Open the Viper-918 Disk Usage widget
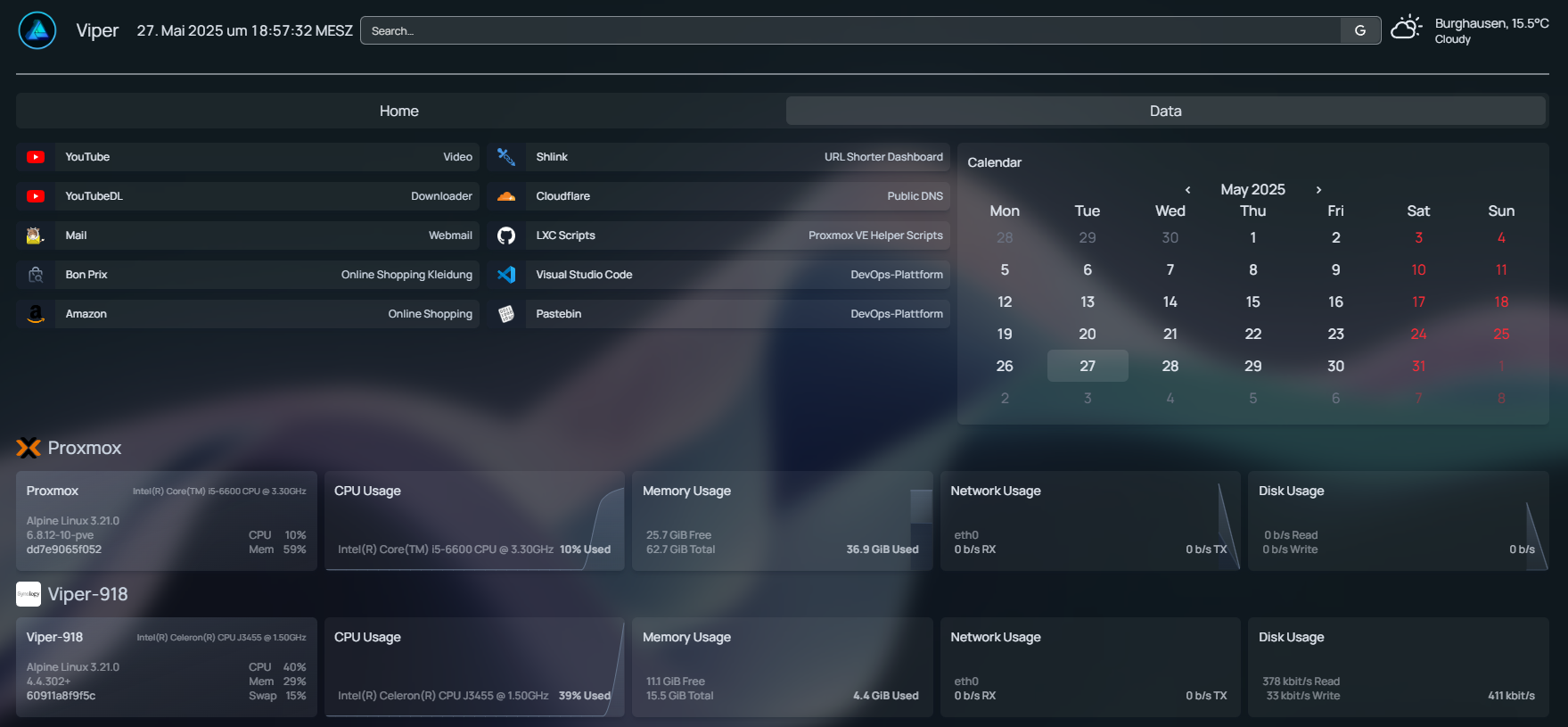The width and height of the screenshot is (1568, 727). 1398,667
